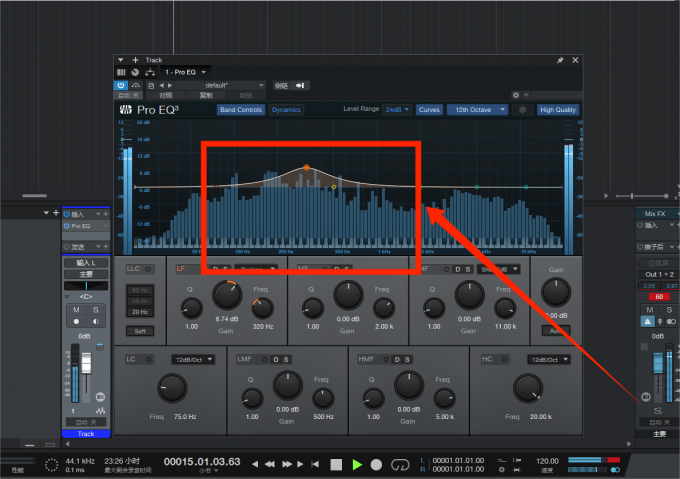
Task: Enable the LC band power toggle
Action: [x=149, y=359]
